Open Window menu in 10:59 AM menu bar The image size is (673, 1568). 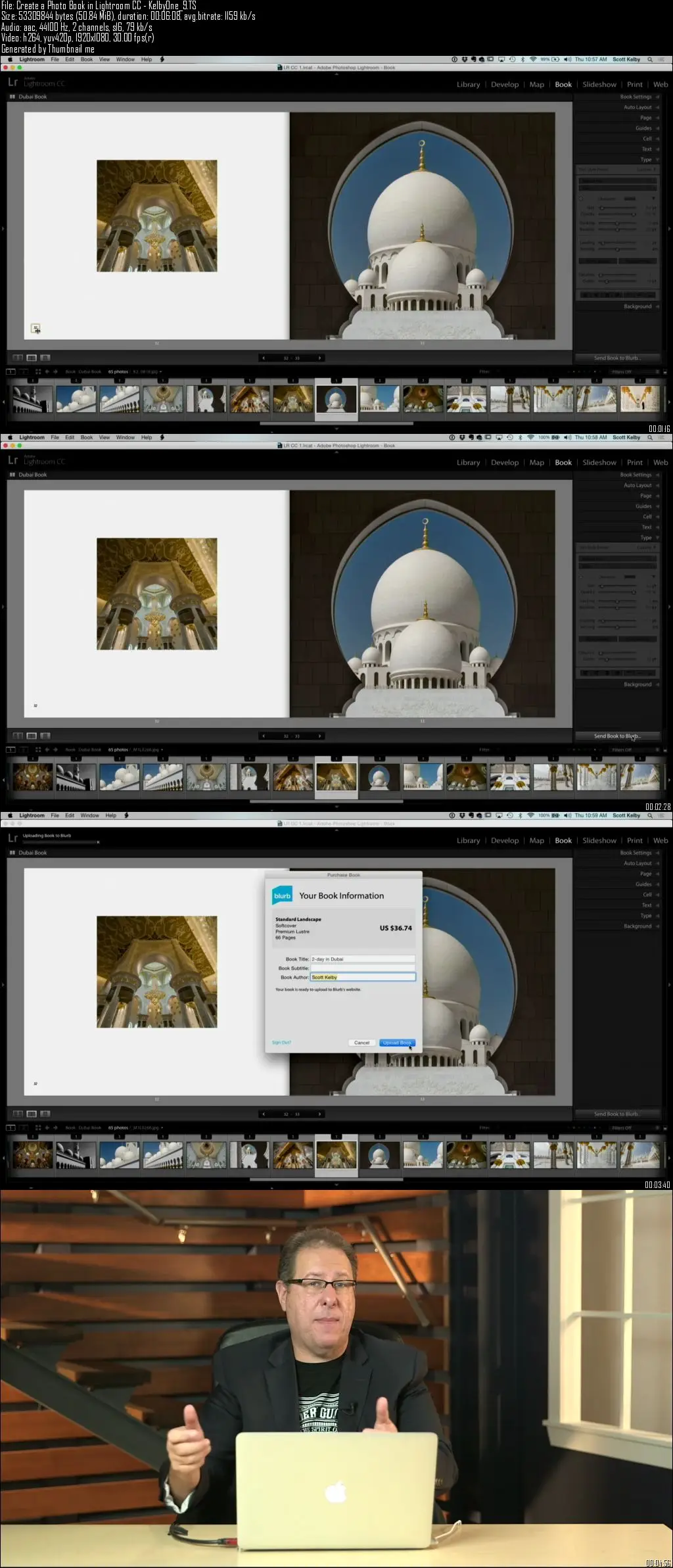pyautogui.click(x=90, y=815)
